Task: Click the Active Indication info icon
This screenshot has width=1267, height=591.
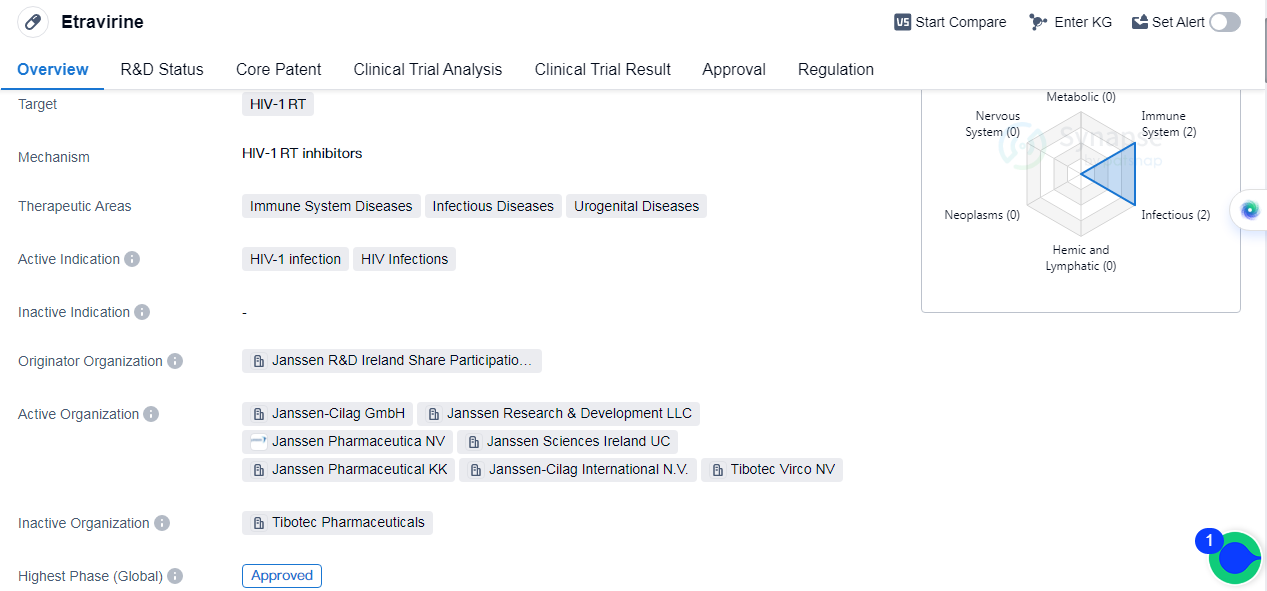Action: pos(132,259)
